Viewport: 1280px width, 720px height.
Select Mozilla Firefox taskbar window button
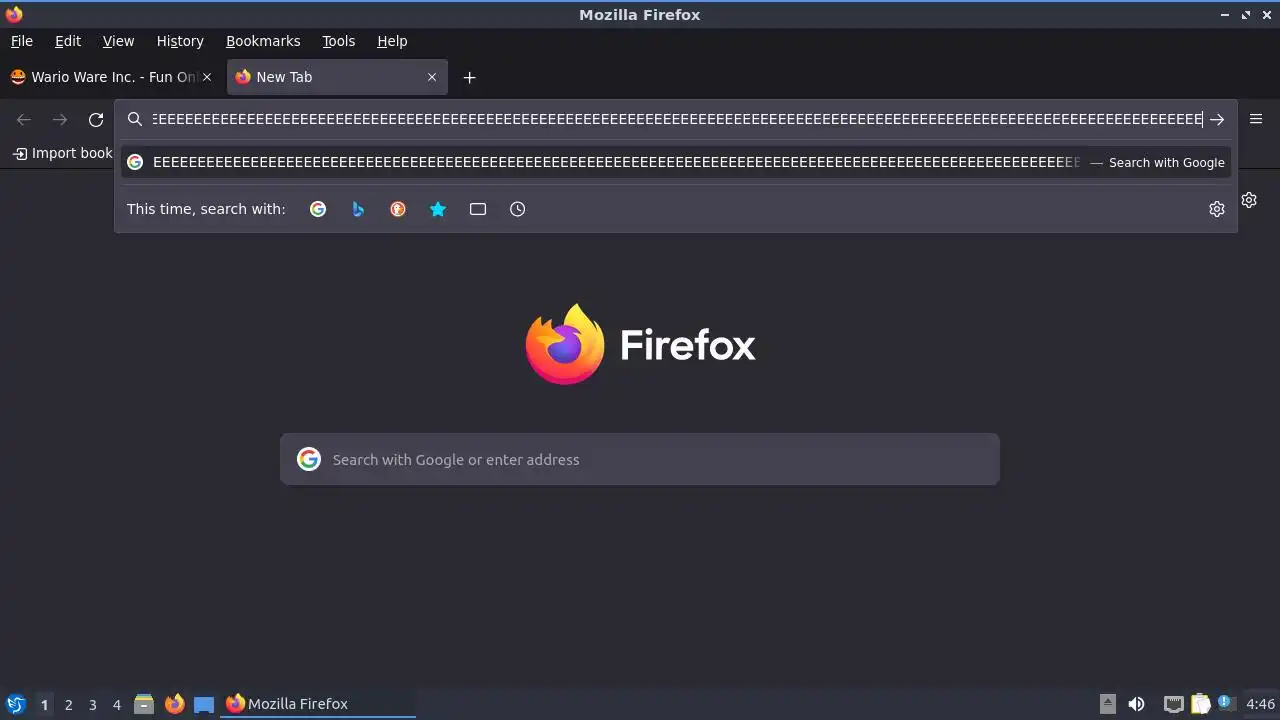(x=318, y=704)
